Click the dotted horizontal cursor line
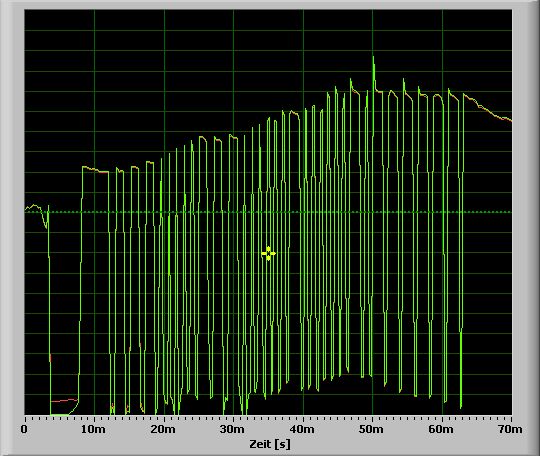This screenshot has height=456, width=540. point(268,212)
